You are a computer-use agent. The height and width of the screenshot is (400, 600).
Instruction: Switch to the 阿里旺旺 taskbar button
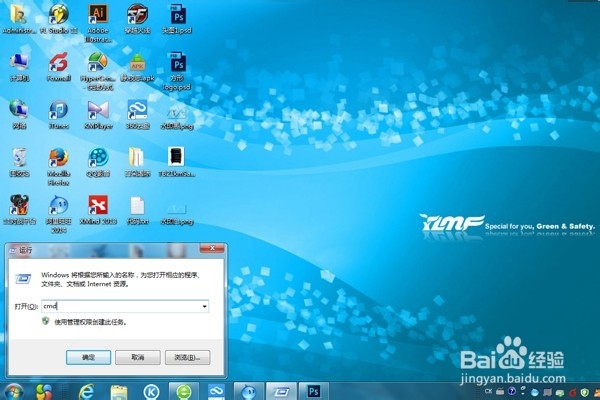[x=249, y=392]
